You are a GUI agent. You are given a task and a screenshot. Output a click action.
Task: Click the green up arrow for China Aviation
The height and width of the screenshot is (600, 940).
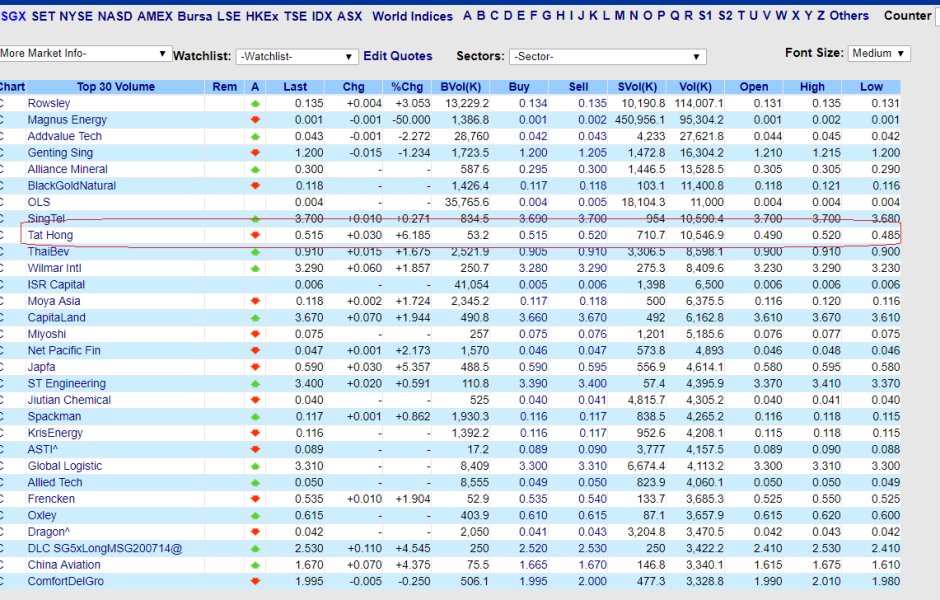(255, 565)
